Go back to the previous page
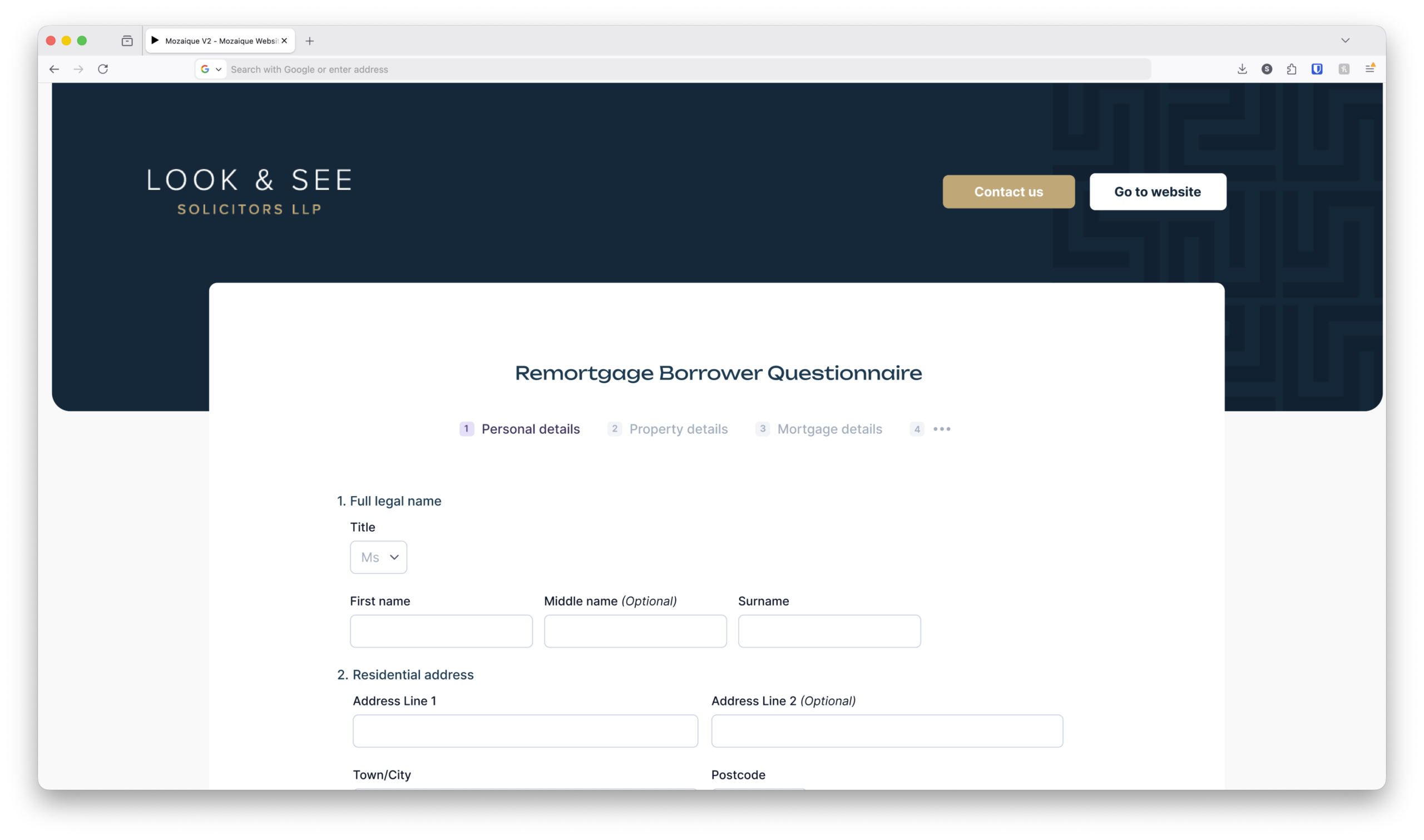Image resolution: width=1424 pixels, height=840 pixels. click(x=55, y=69)
